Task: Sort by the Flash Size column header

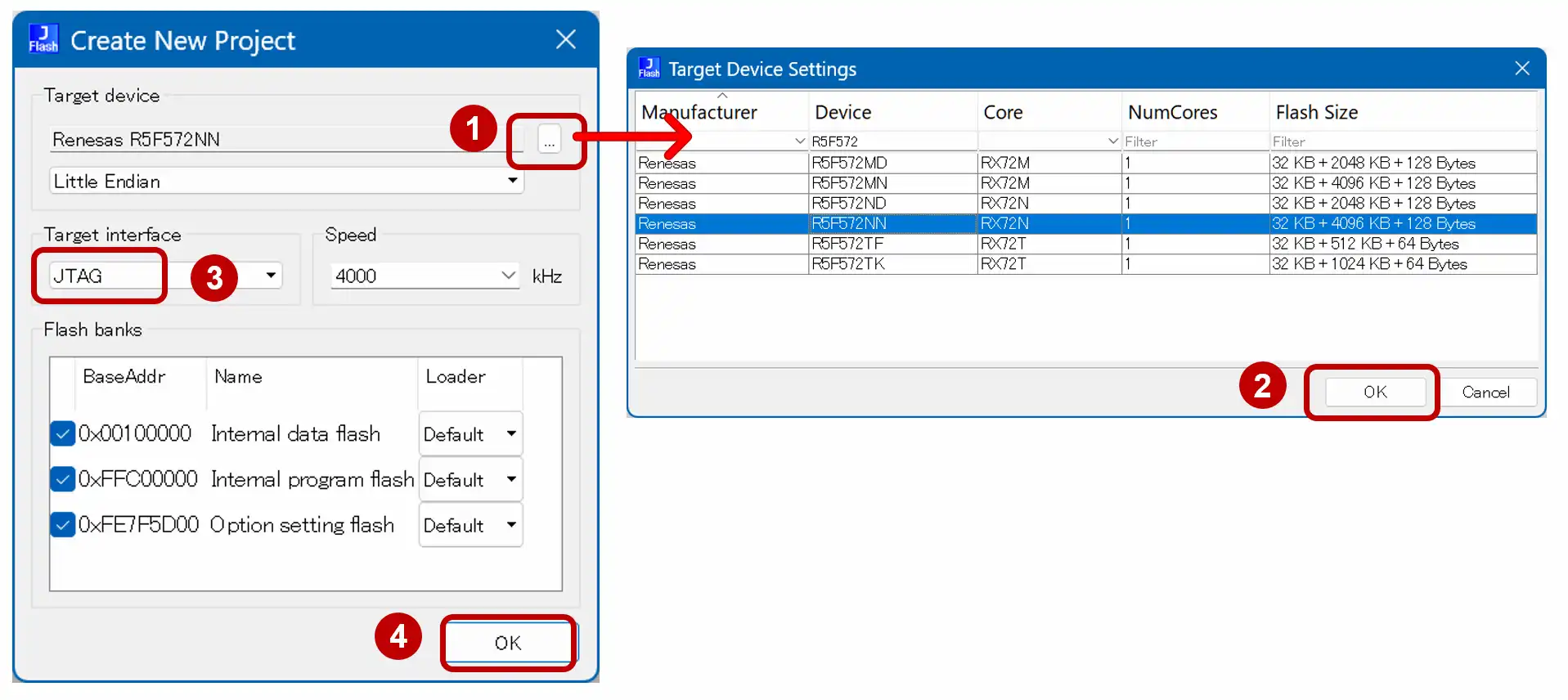Action: (1403, 112)
